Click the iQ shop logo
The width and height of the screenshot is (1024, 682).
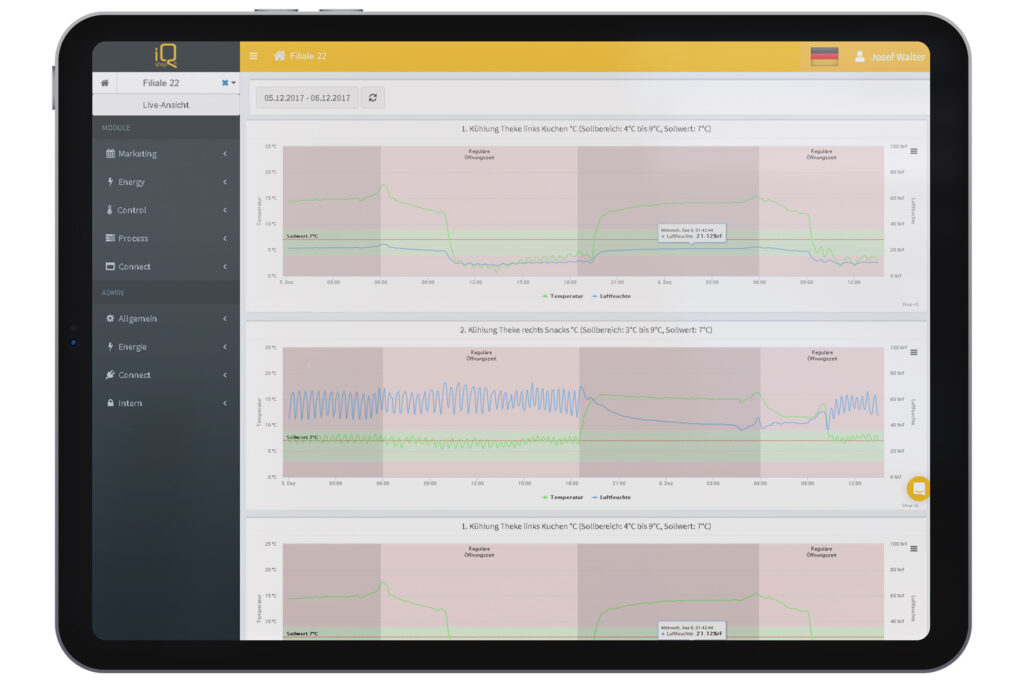(x=165, y=56)
